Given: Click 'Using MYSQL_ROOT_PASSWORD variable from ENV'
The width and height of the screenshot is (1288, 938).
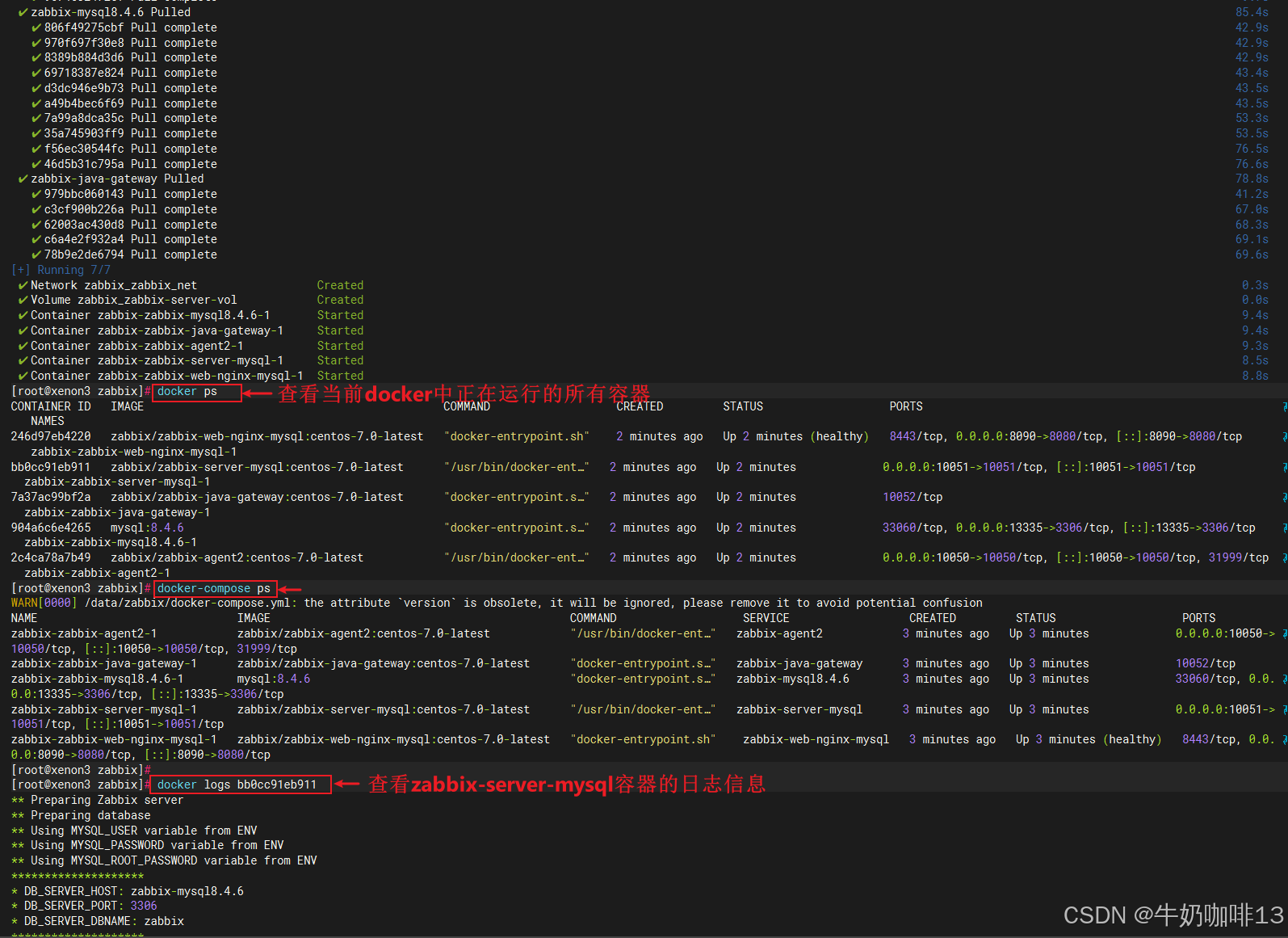Looking at the screenshot, I should [174, 860].
